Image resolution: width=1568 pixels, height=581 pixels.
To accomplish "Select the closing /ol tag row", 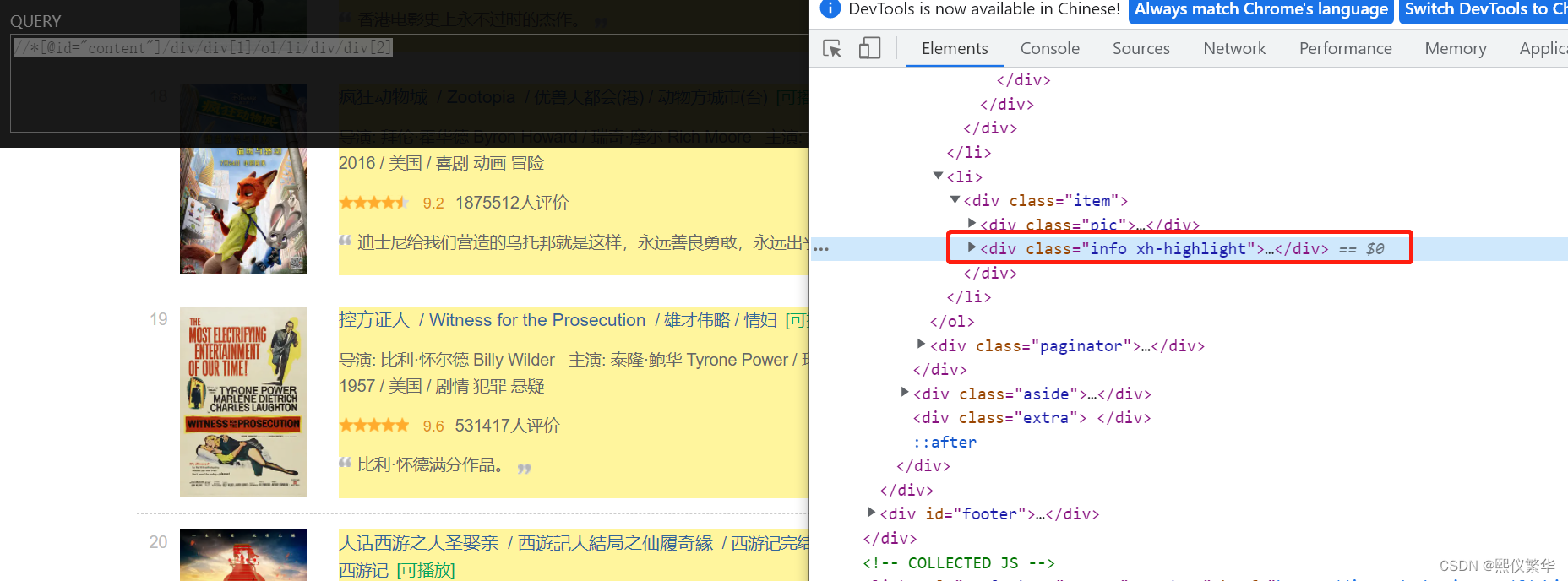I will [x=952, y=321].
